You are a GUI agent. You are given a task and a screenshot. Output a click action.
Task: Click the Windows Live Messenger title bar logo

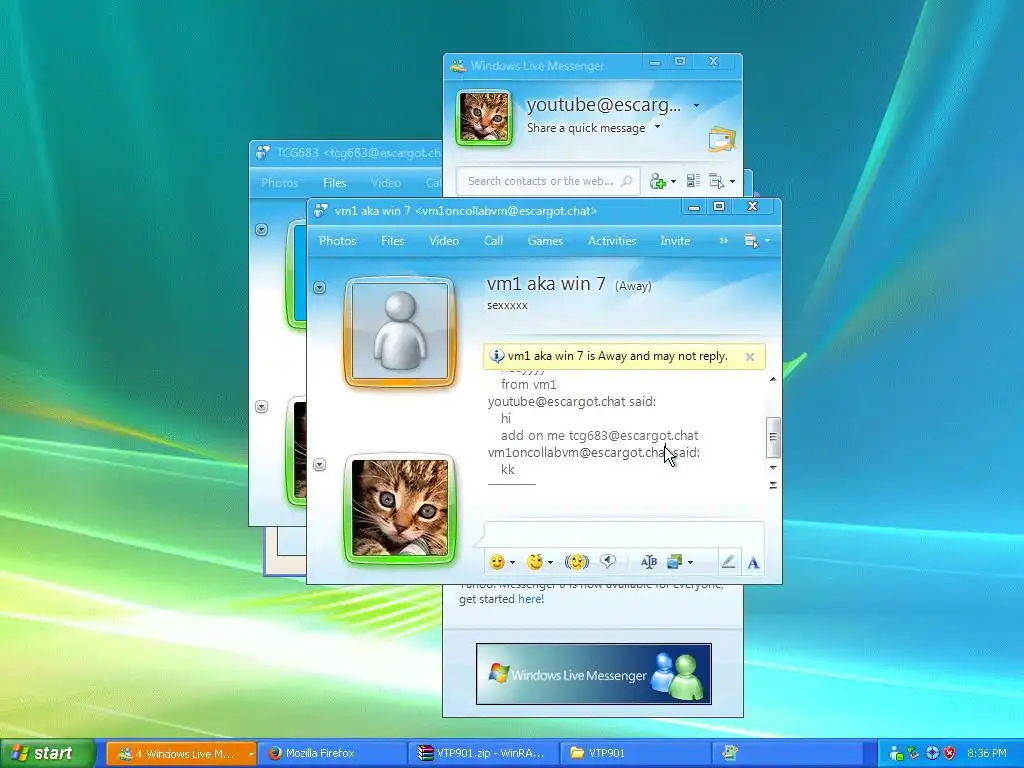pos(458,65)
